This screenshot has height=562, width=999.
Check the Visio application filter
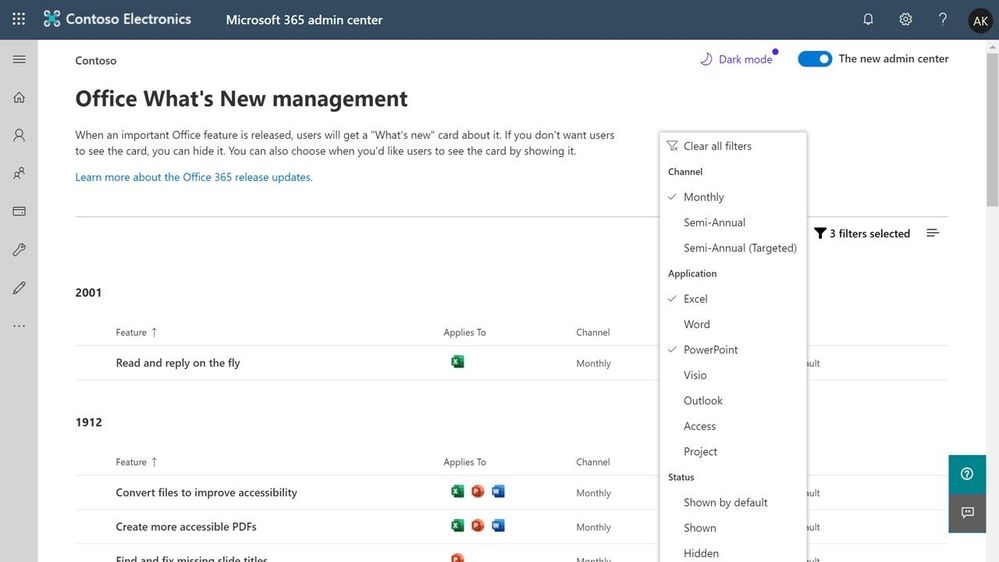click(x=733, y=375)
